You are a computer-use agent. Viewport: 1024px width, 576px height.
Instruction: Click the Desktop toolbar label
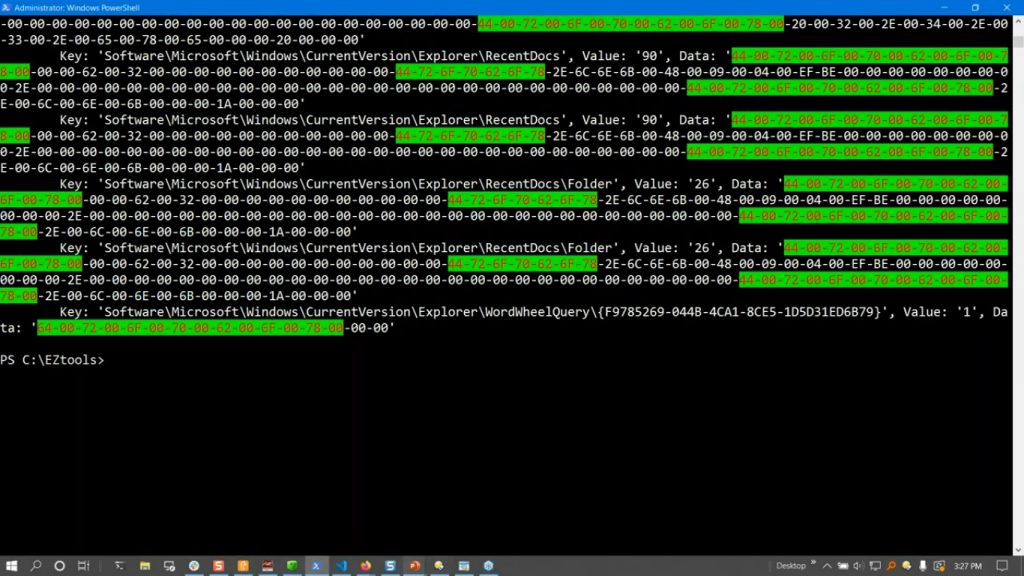click(790, 566)
